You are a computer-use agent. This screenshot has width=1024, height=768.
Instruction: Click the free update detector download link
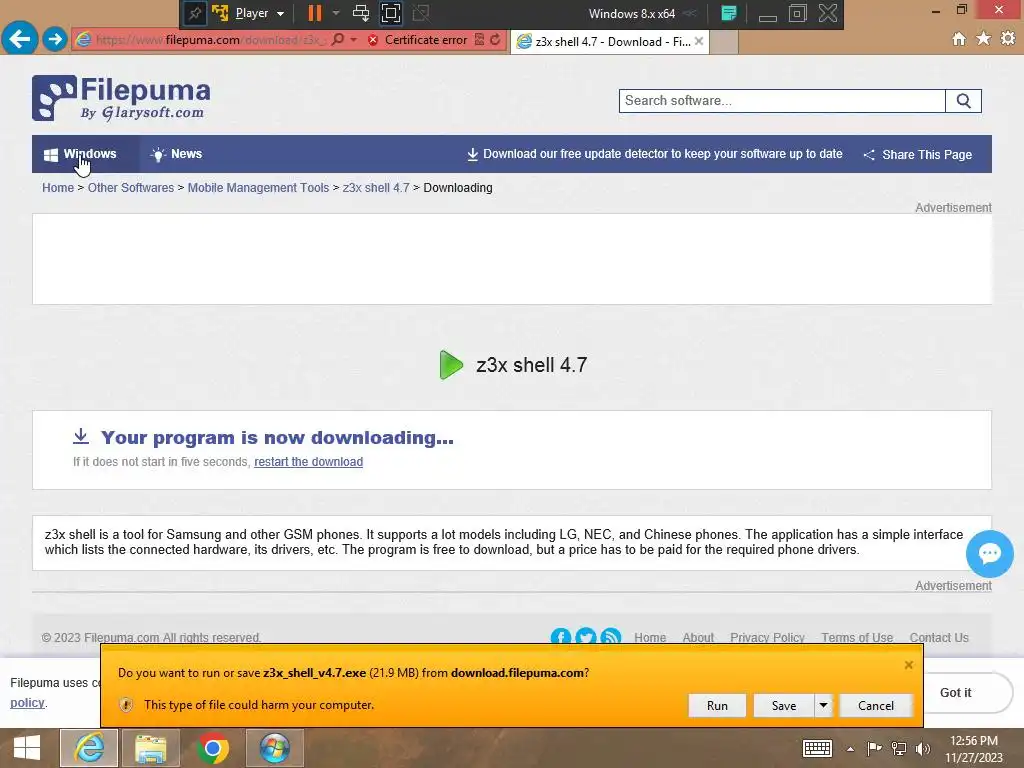point(654,154)
